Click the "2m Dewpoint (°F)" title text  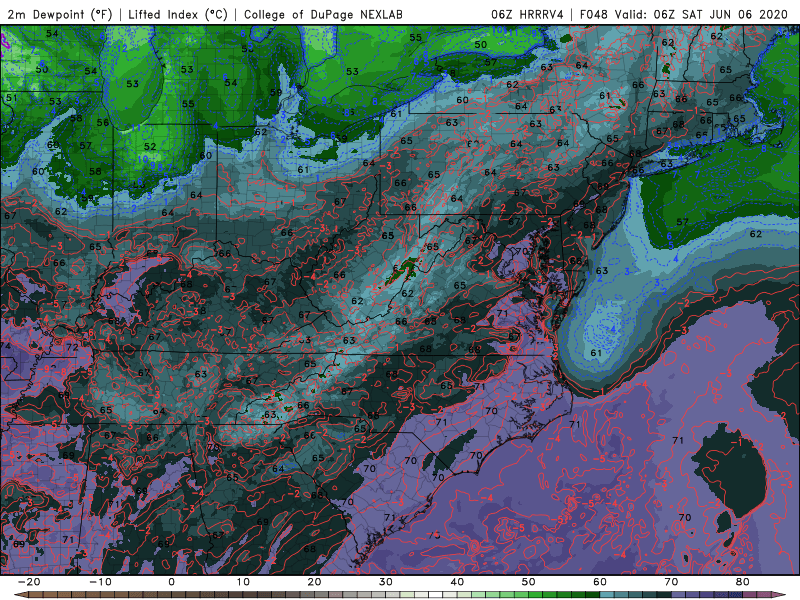pyautogui.click(x=59, y=15)
